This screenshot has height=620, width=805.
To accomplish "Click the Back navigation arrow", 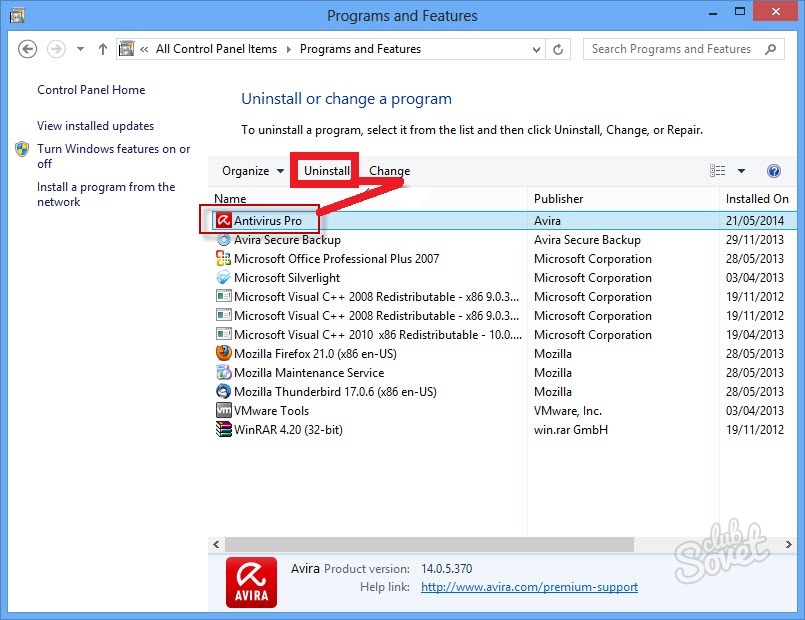I will click(x=28, y=49).
